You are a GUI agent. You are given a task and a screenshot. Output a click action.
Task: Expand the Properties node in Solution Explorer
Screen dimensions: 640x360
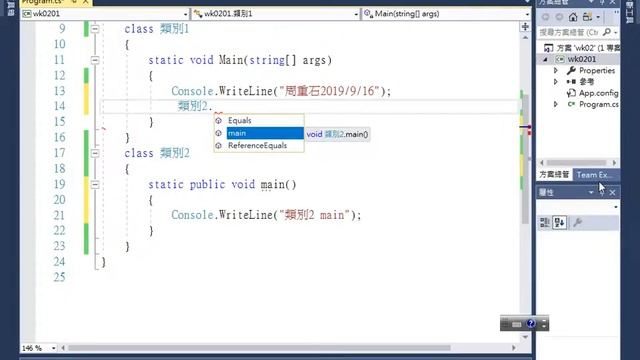(556, 71)
